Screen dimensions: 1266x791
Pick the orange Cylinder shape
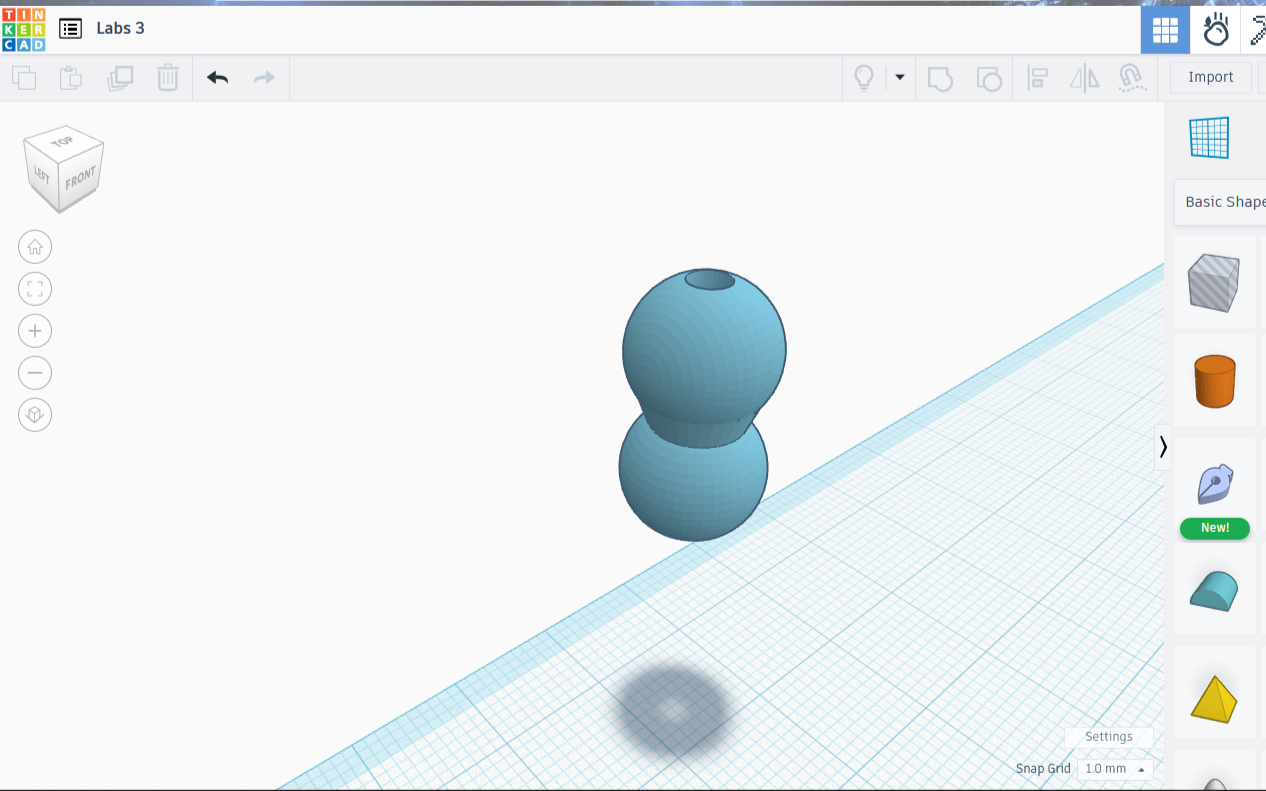(x=1214, y=381)
